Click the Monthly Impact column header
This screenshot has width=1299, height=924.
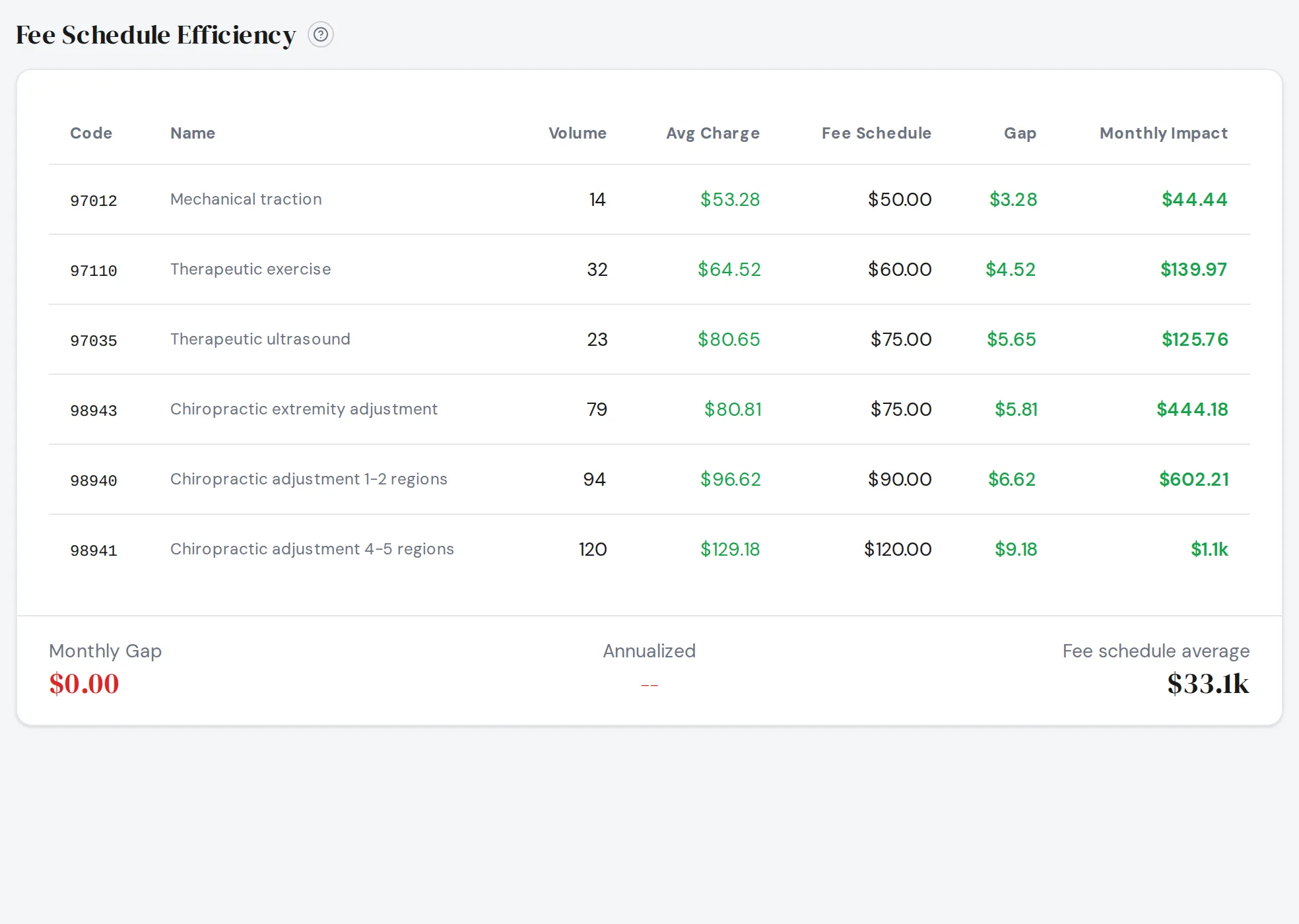point(1164,133)
